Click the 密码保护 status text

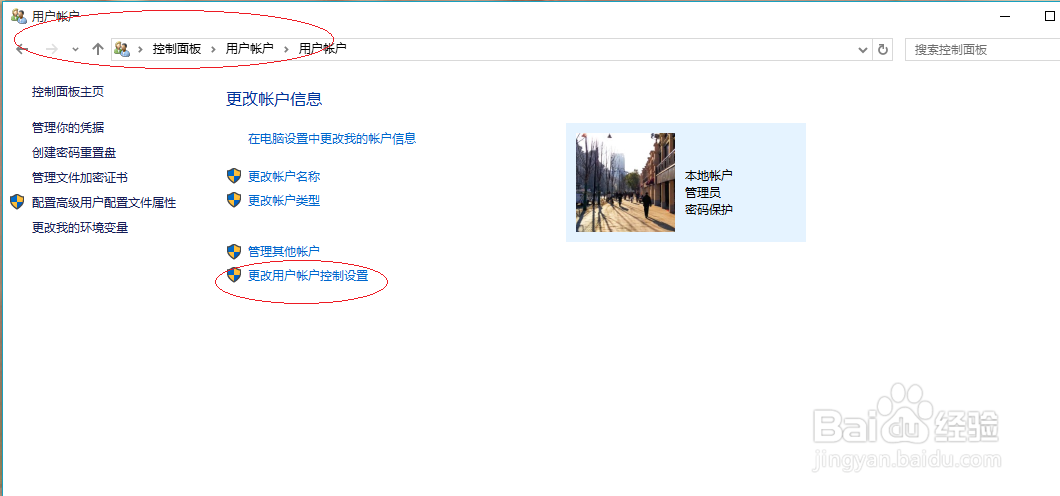708,209
